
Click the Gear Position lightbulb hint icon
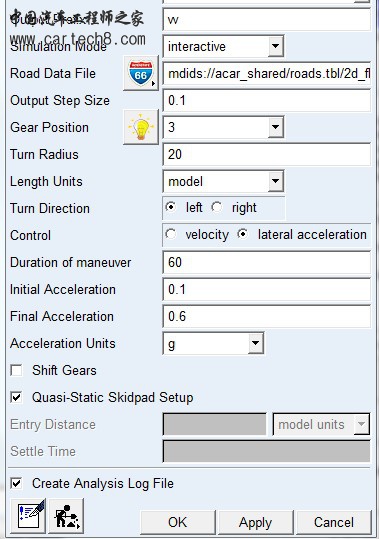pyautogui.click(x=141, y=127)
